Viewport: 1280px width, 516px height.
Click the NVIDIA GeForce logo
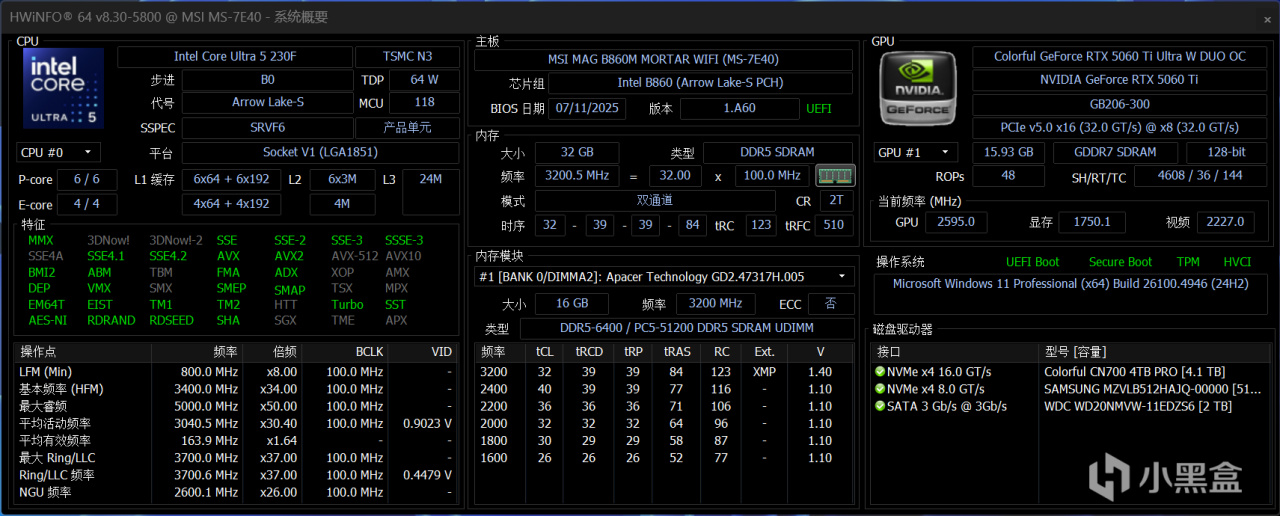click(x=918, y=89)
